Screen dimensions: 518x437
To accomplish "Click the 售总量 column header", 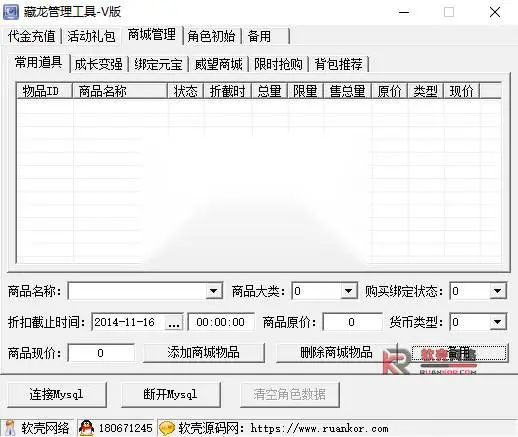I will pyautogui.click(x=348, y=91).
